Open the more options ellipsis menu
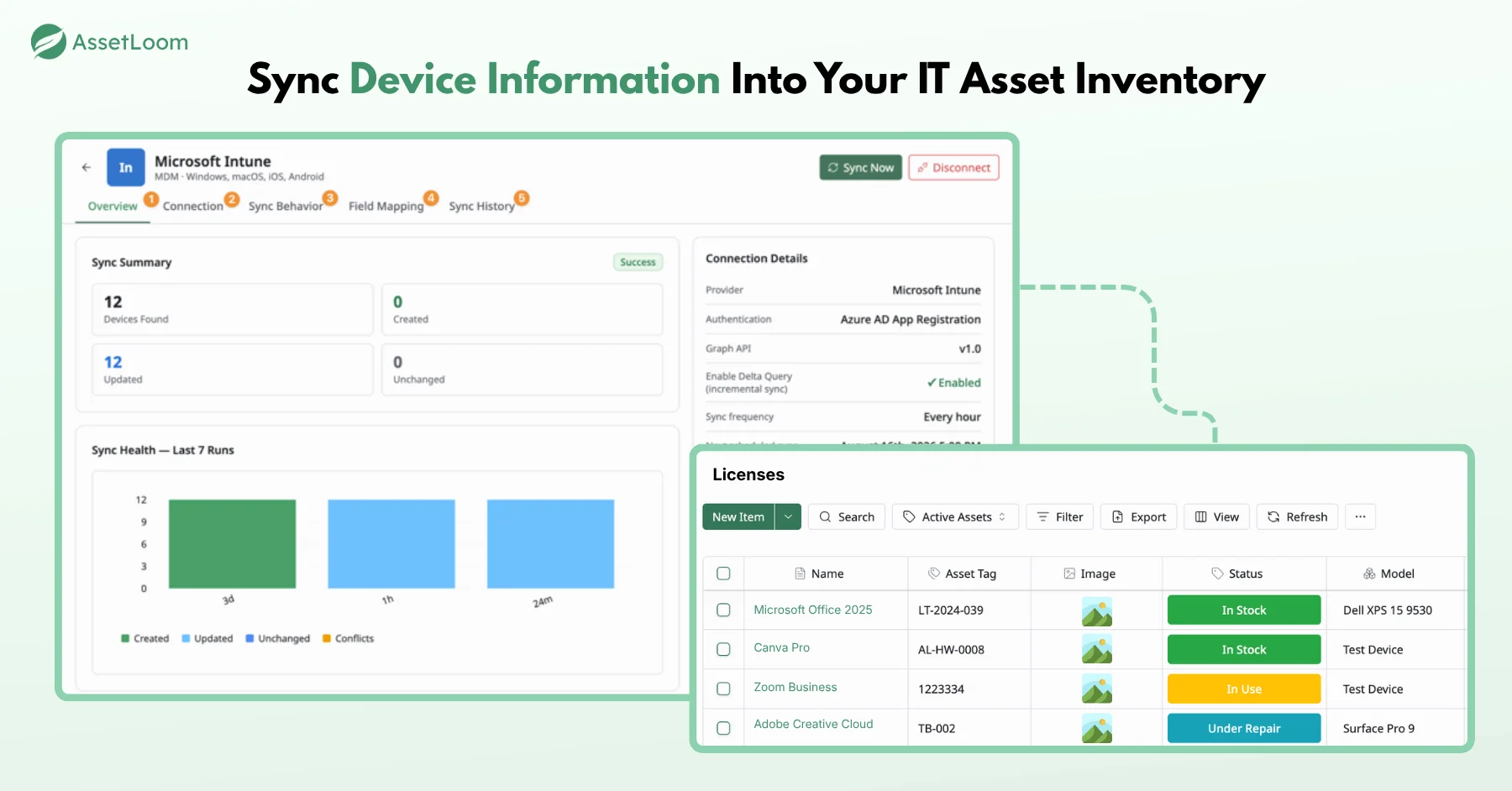 click(x=1360, y=516)
